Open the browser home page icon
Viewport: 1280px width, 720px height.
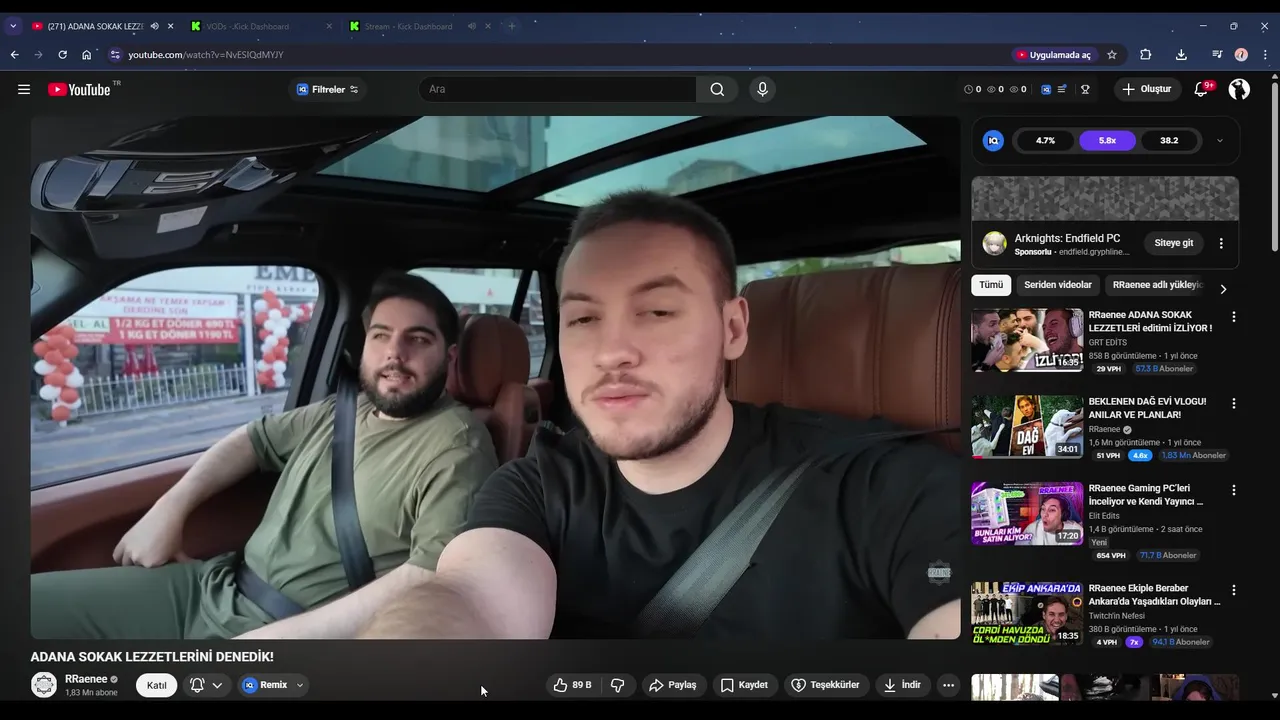86,54
